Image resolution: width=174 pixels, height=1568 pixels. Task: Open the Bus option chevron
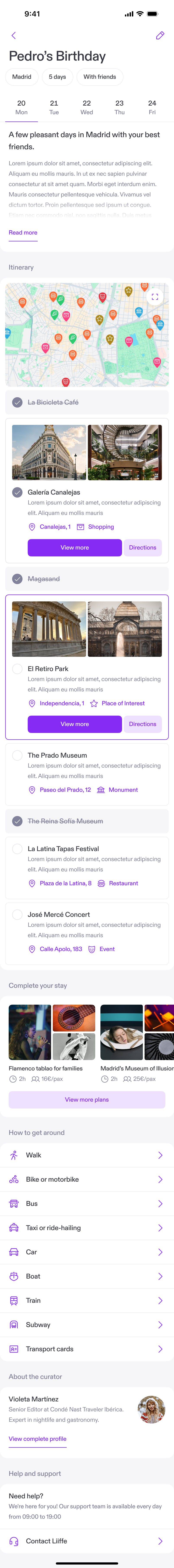tap(160, 1203)
